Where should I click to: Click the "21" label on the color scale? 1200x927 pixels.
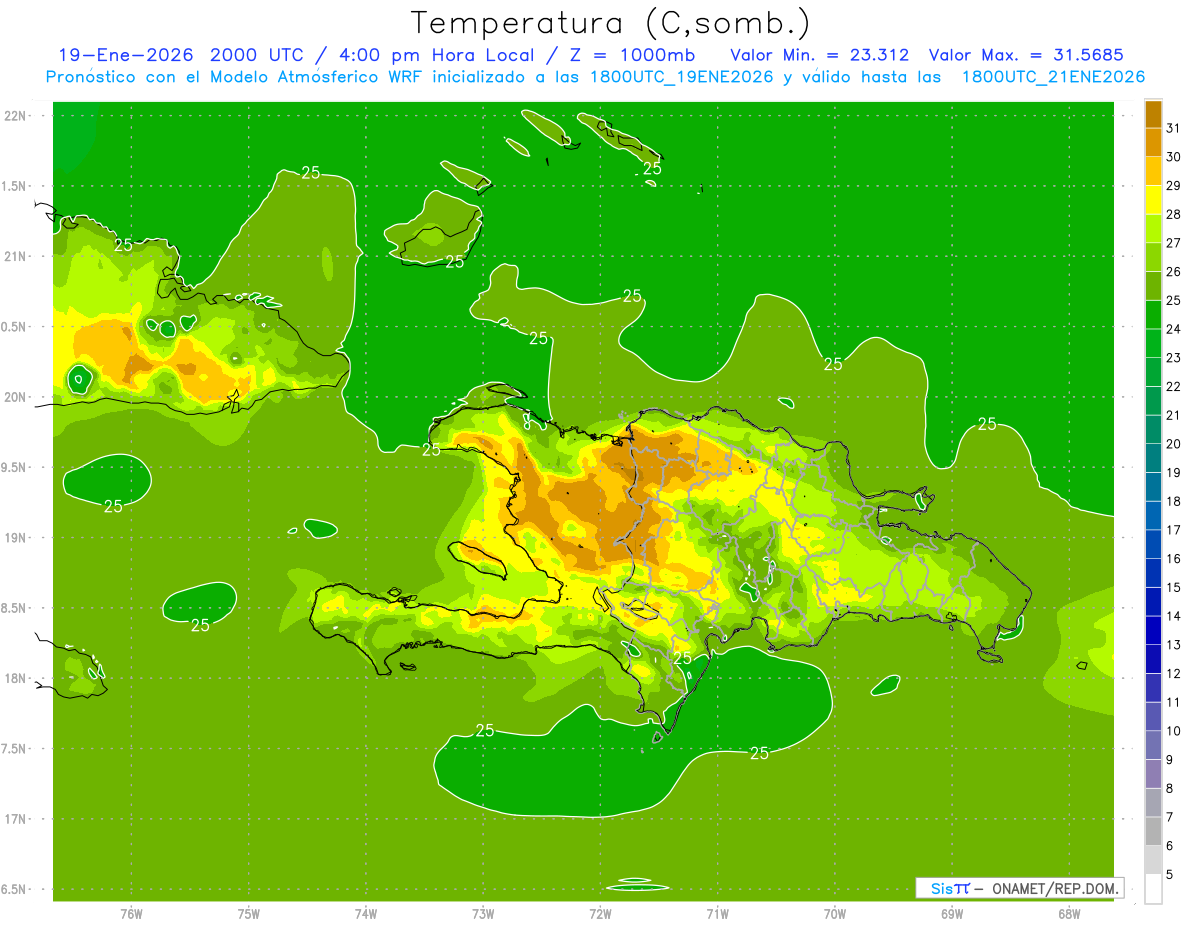click(1174, 415)
